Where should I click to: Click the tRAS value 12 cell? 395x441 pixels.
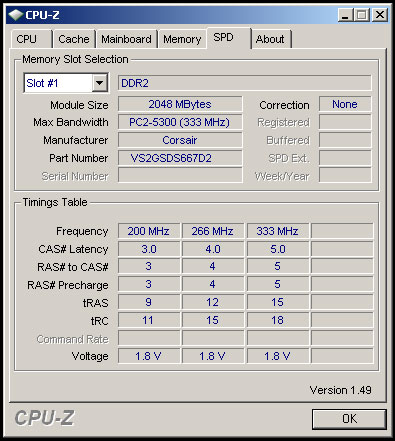213,302
